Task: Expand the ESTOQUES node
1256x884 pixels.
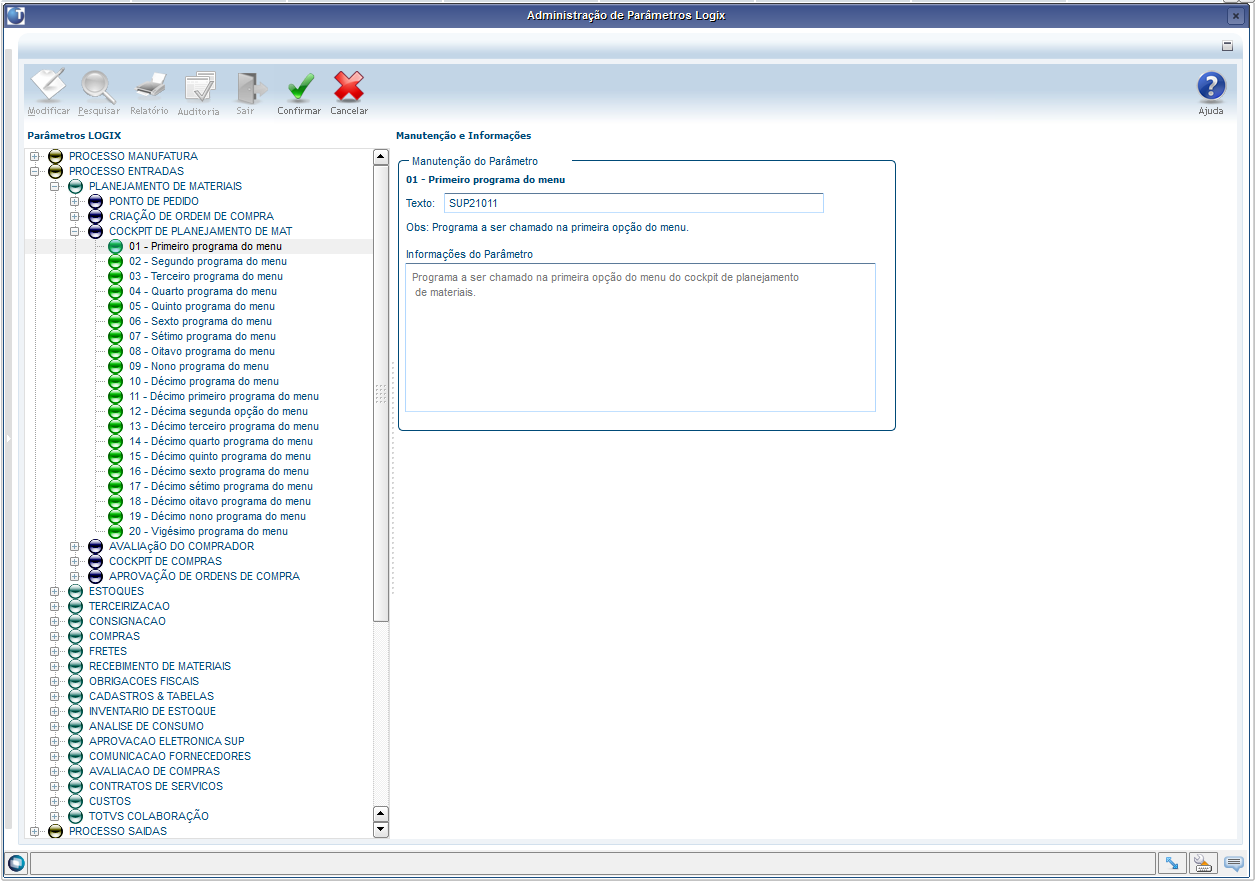Action: 55,592
